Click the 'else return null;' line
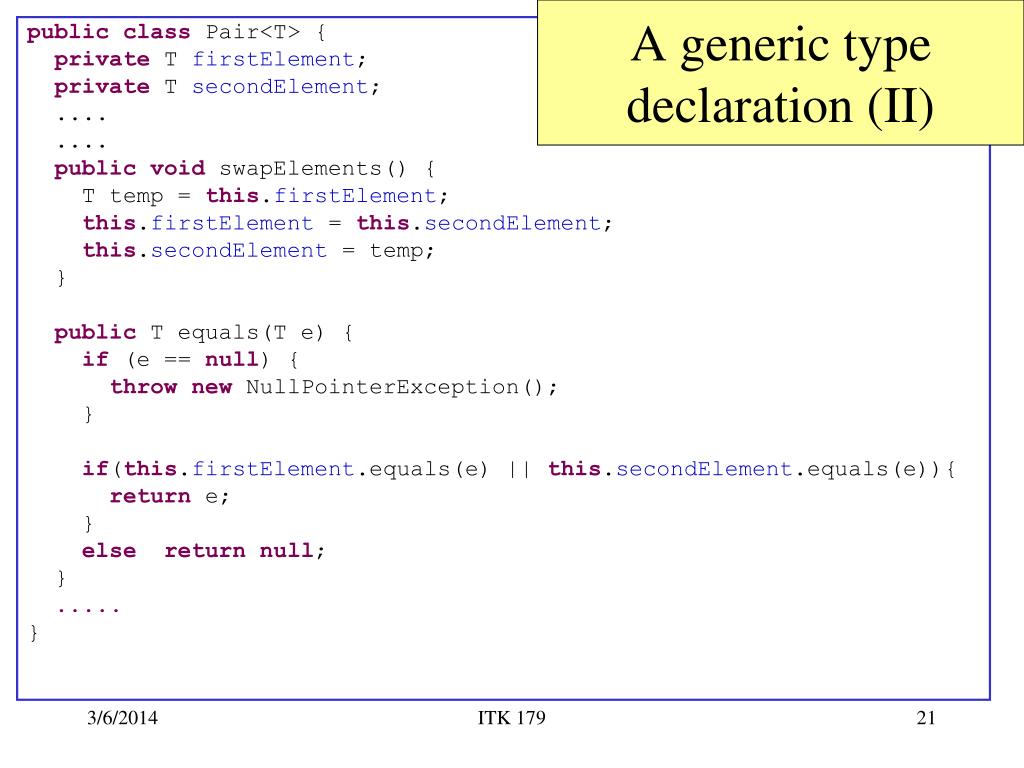 (203, 551)
